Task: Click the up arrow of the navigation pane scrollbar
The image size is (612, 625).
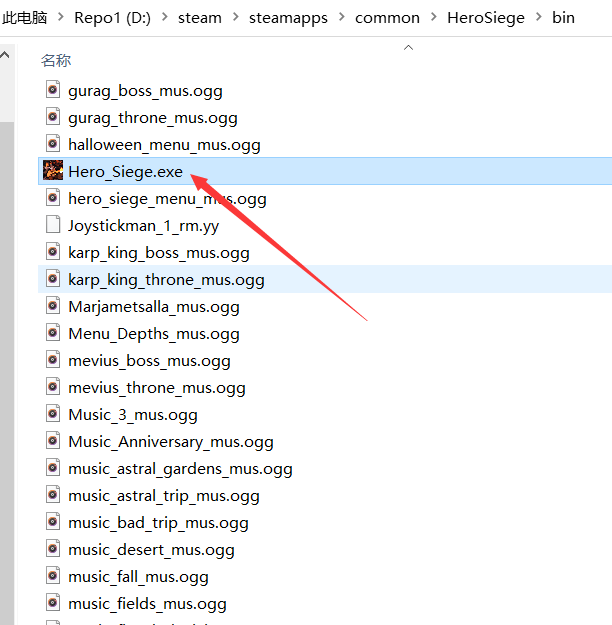Action: pos(5,55)
